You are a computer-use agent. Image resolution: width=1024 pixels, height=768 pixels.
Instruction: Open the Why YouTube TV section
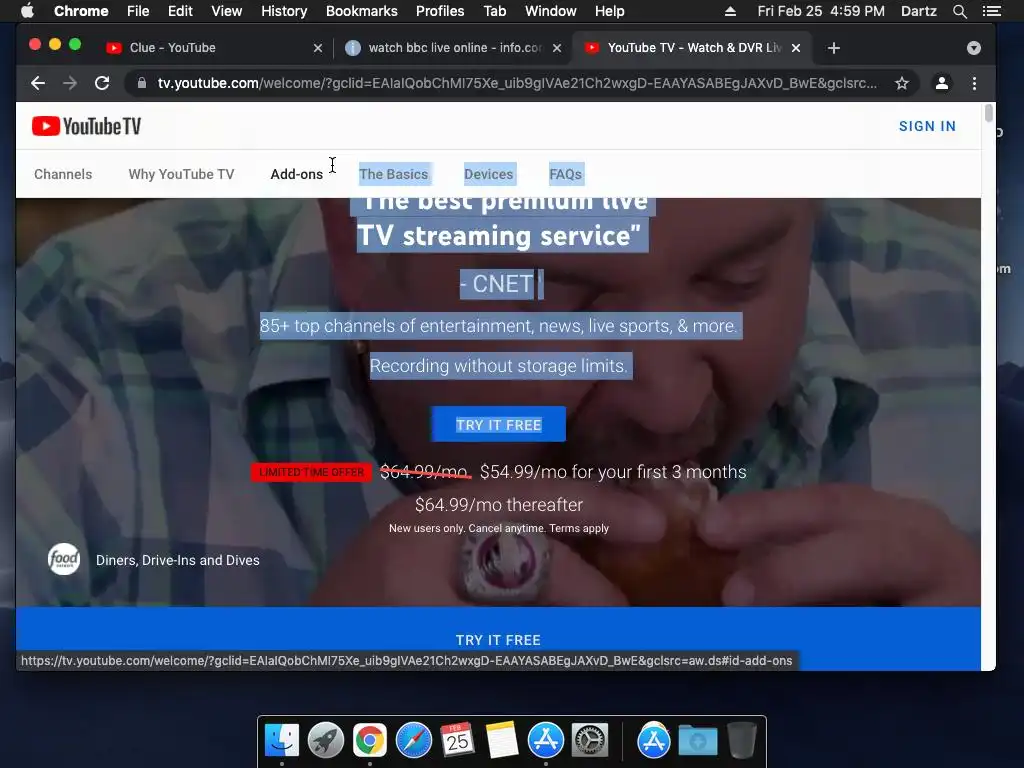click(181, 174)
